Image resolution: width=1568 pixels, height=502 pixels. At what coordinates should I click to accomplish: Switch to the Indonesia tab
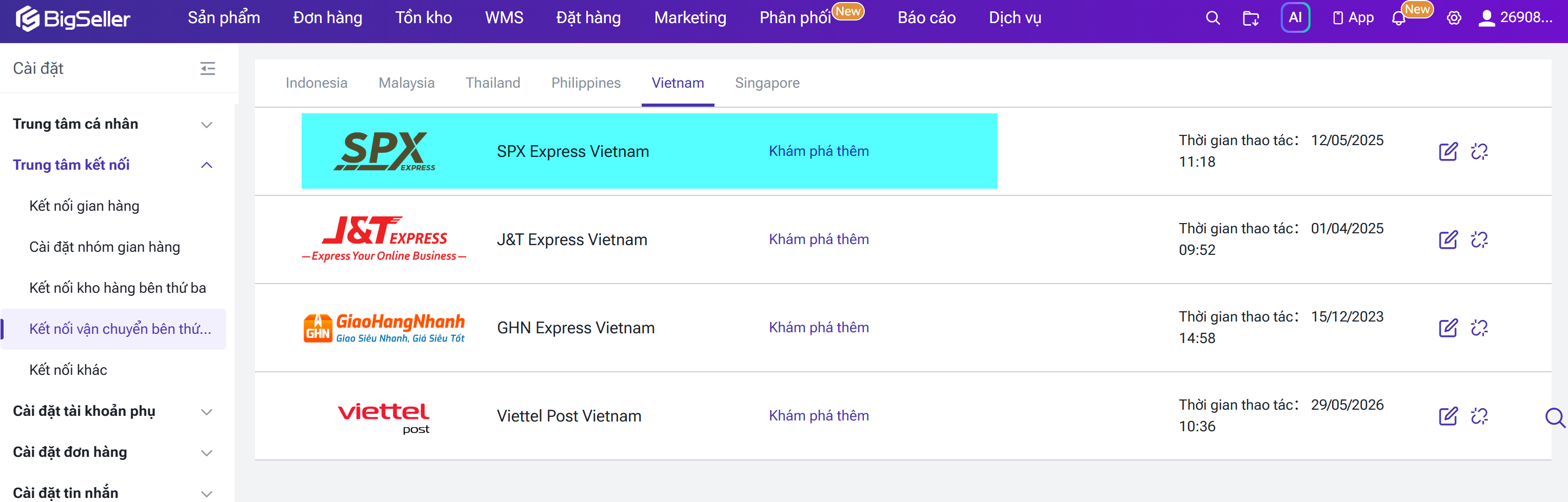(316, 83)
